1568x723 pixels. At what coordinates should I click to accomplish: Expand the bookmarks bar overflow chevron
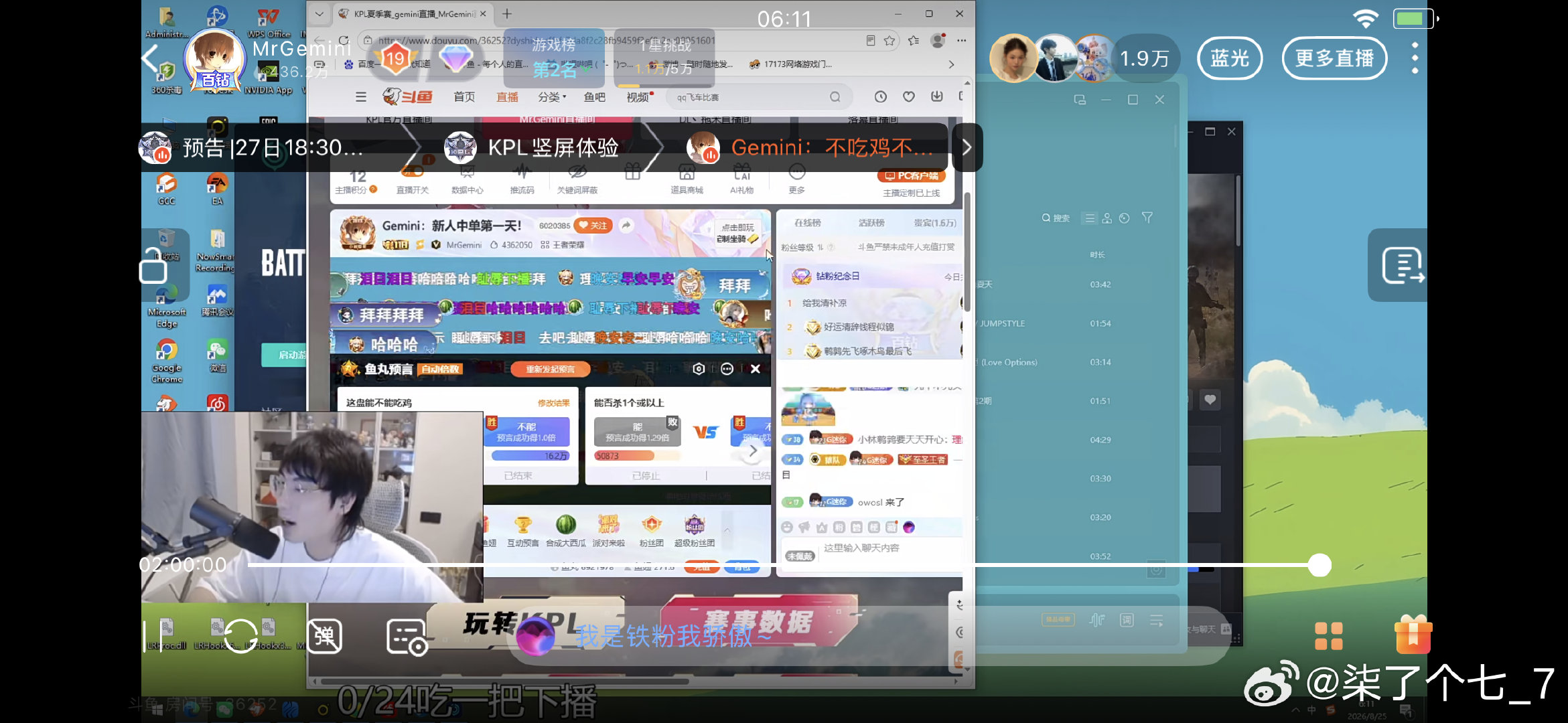click(952, 64)
